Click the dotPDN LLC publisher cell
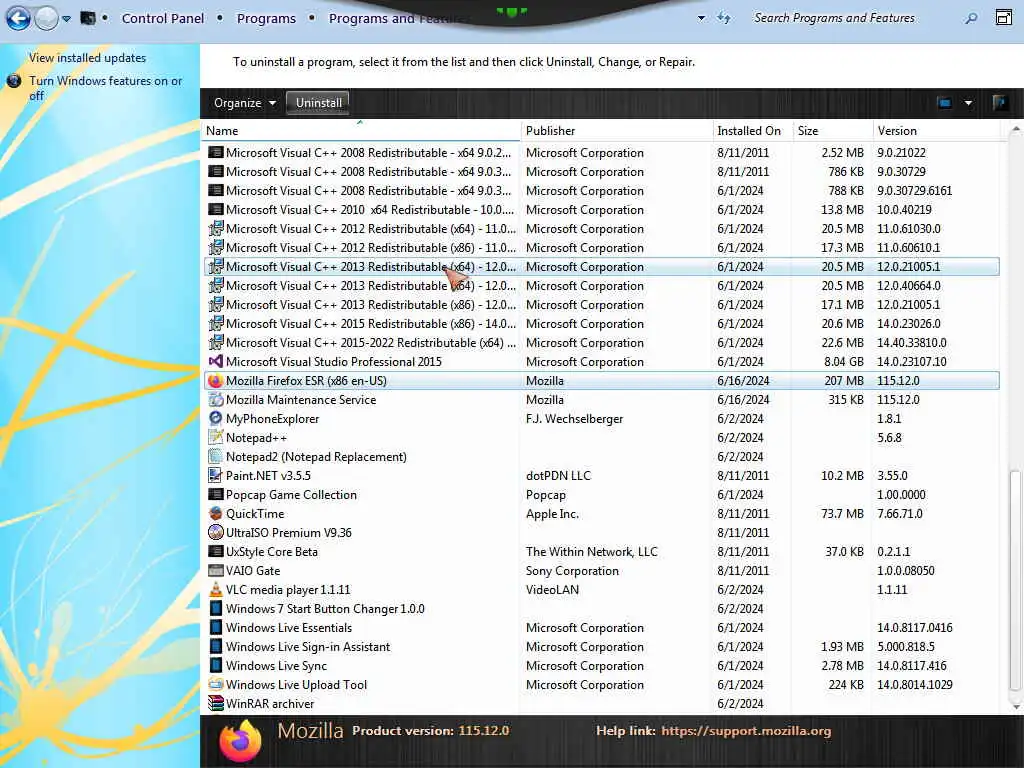The height and width of the screenshot is (768, 1024). [558, 475]
